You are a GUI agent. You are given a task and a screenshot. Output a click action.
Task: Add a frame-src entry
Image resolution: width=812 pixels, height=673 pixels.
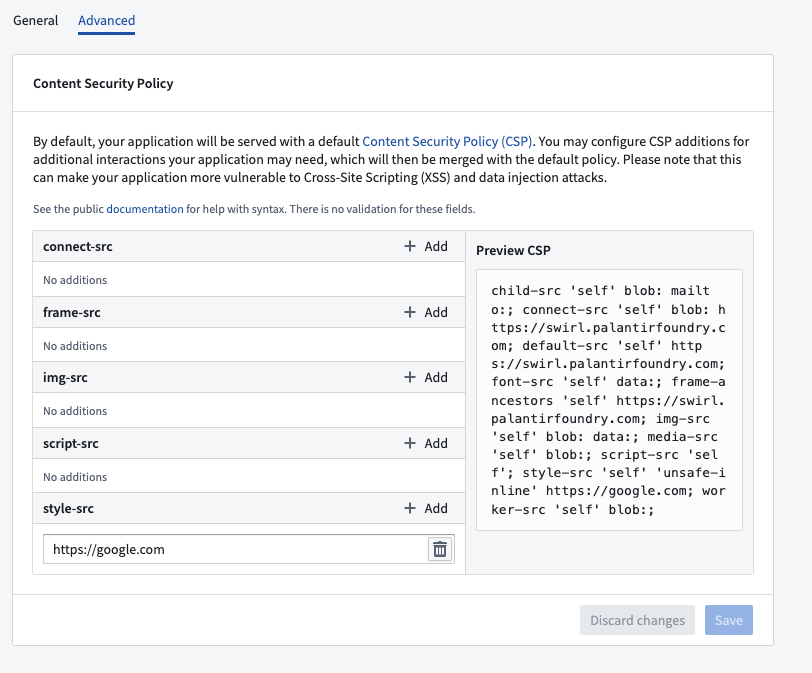pos(426,312)
